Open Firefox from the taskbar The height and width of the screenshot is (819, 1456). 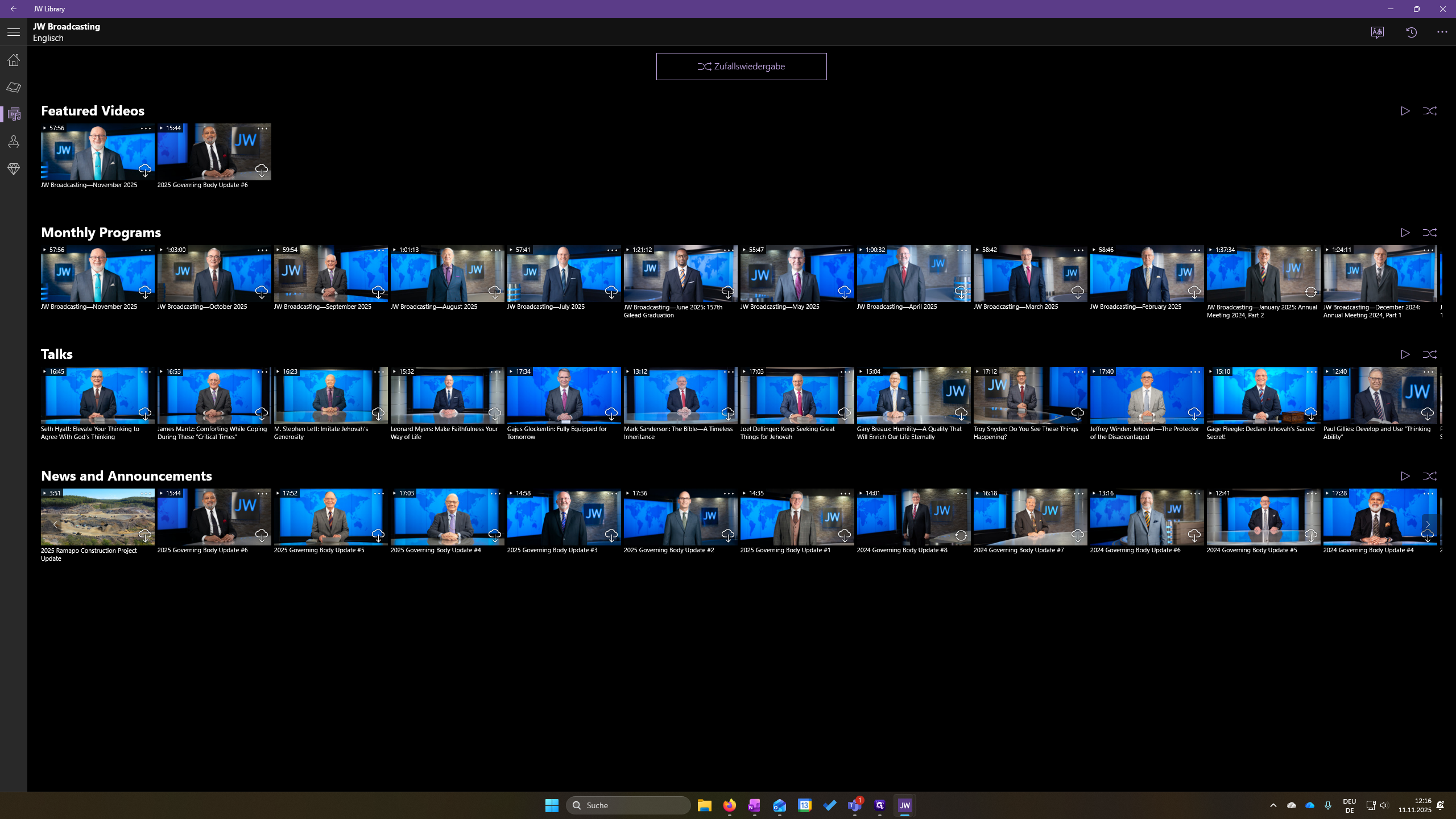coord(729,805)
